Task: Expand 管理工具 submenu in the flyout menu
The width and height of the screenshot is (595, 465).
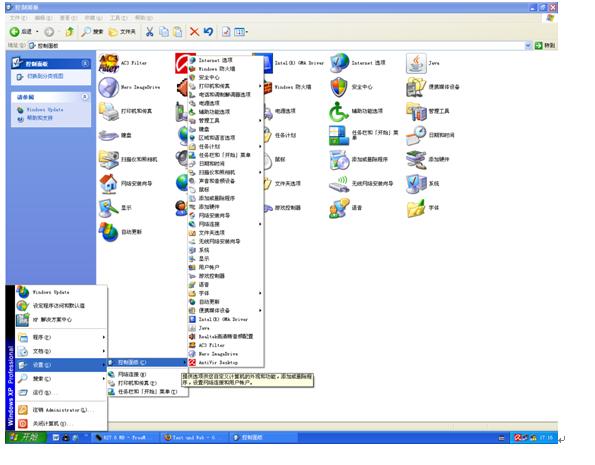Action: (225, 121)
